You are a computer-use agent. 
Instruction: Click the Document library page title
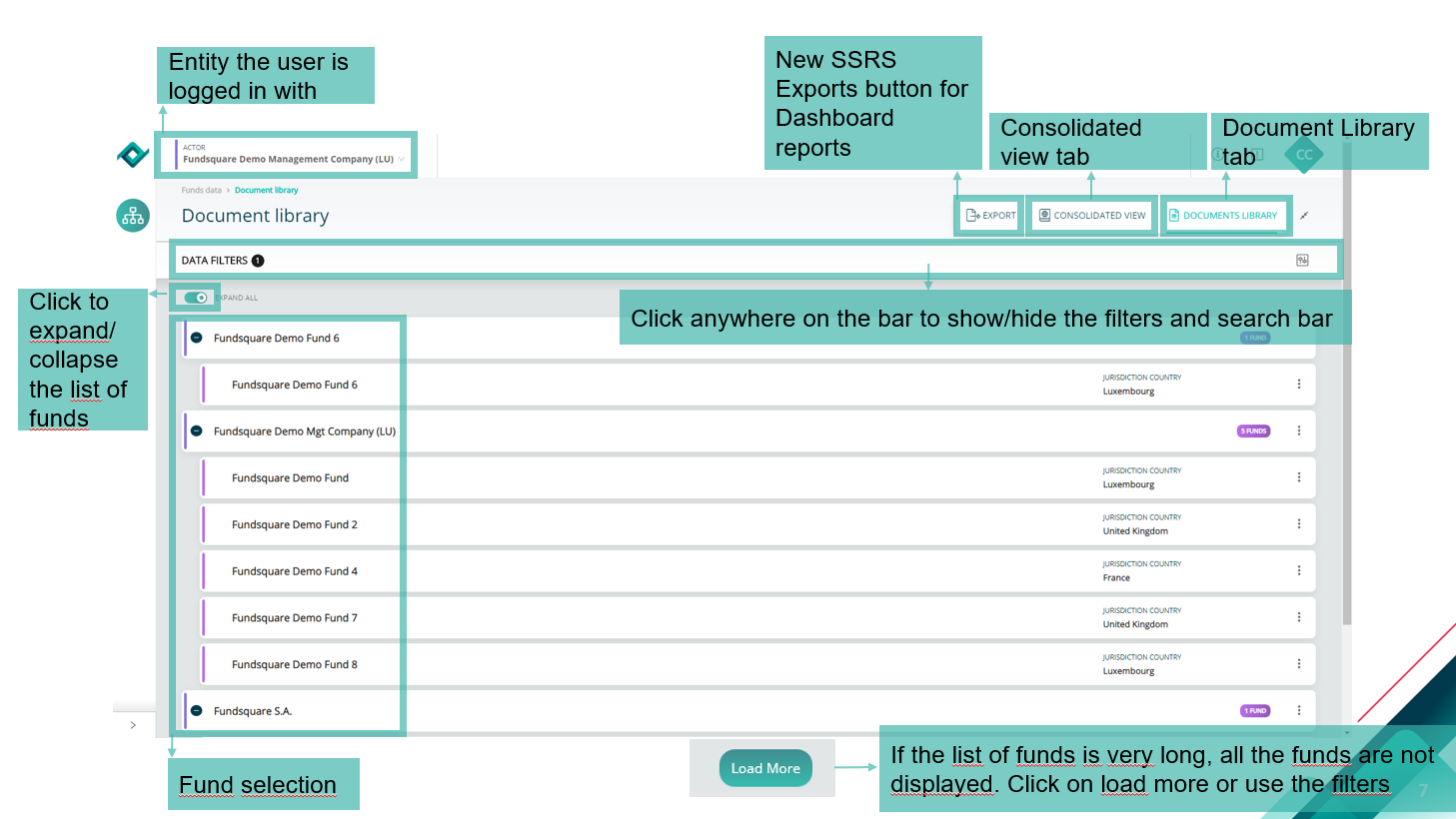(255, 216)
